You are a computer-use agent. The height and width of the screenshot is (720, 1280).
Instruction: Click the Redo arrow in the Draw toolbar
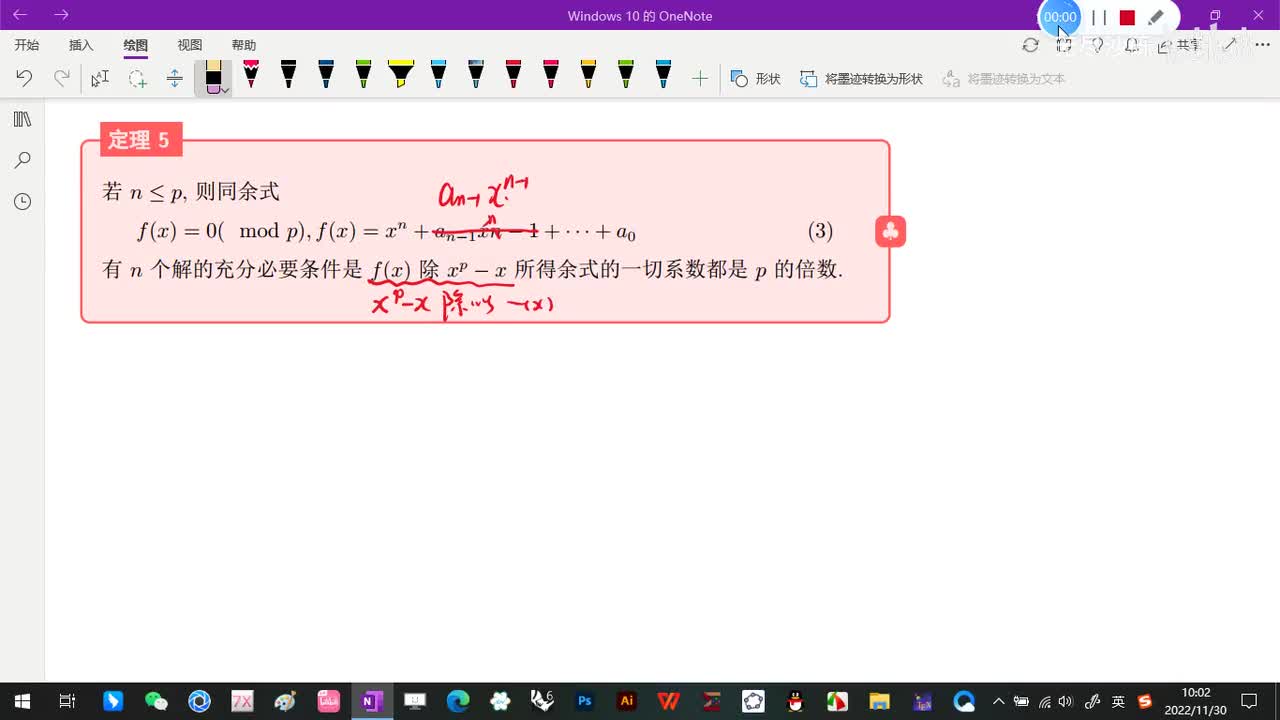[x=62, y=78]
